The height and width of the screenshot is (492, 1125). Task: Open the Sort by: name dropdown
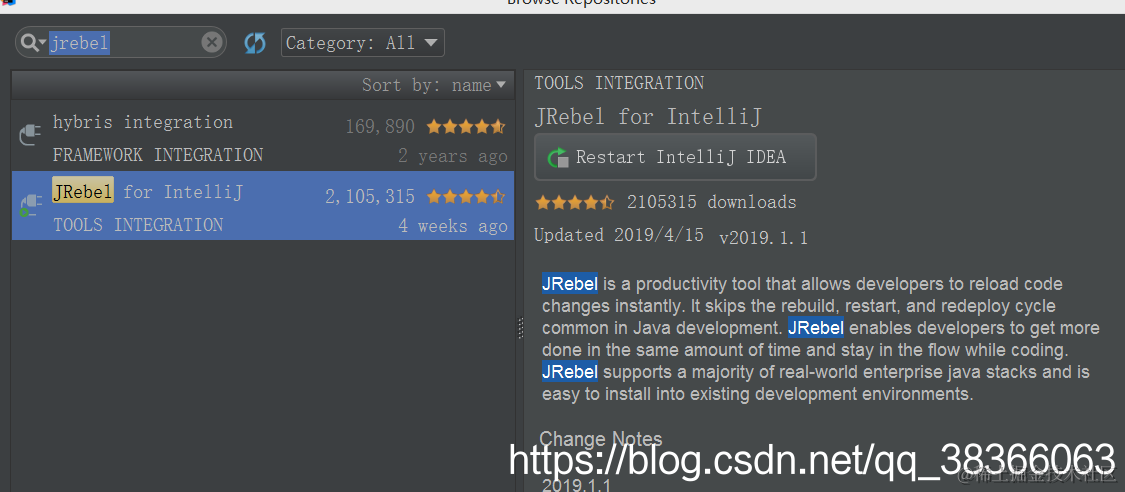tap(433, 85)
